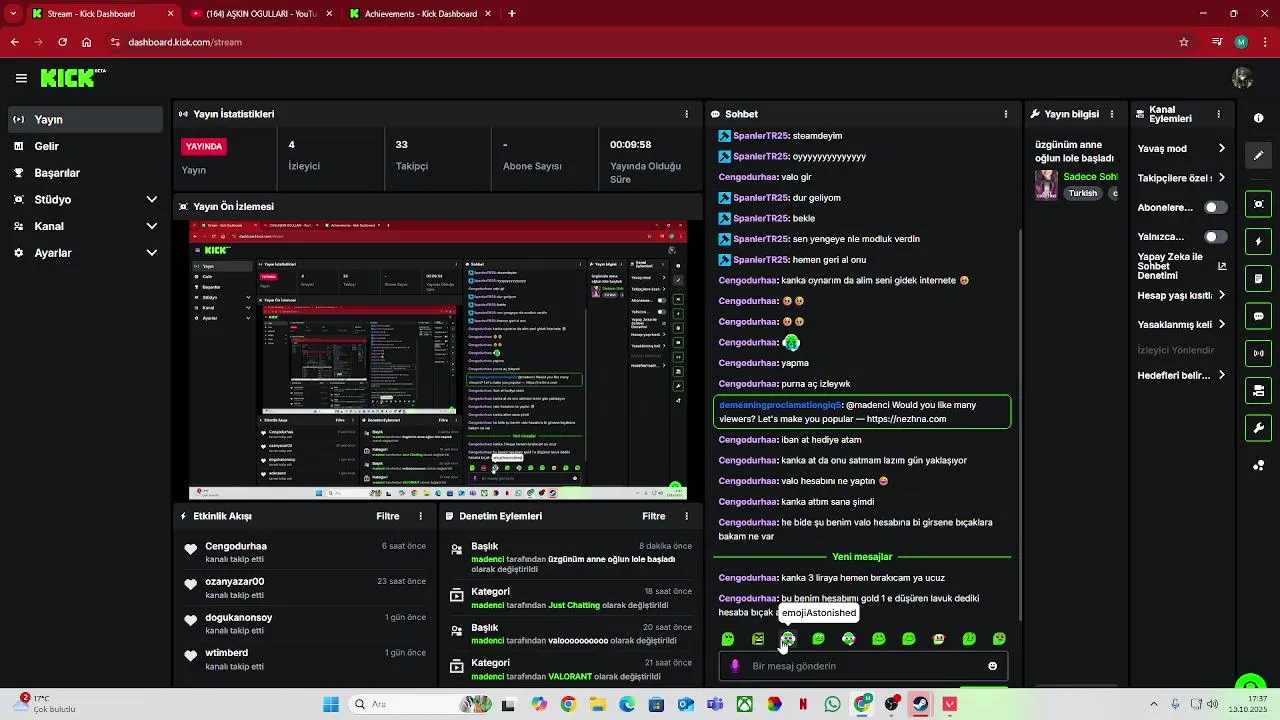1280x720 pixels.
Task: Switch to Stream - Kick Dashboard tab
Action: [x=102, y=14]
